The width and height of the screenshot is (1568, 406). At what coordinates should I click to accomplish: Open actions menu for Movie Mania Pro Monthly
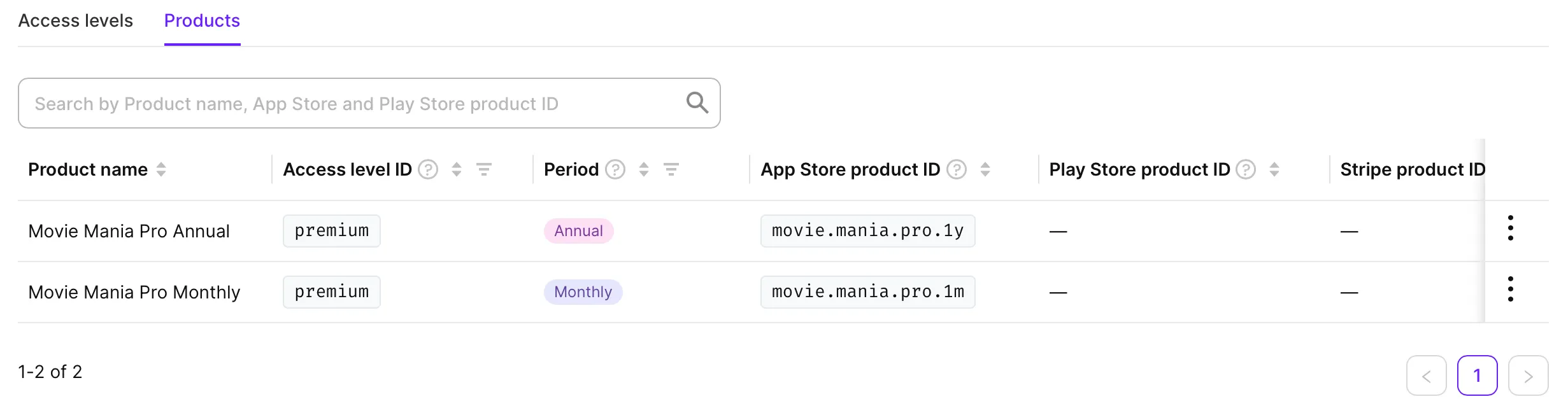click(1510, 289)
